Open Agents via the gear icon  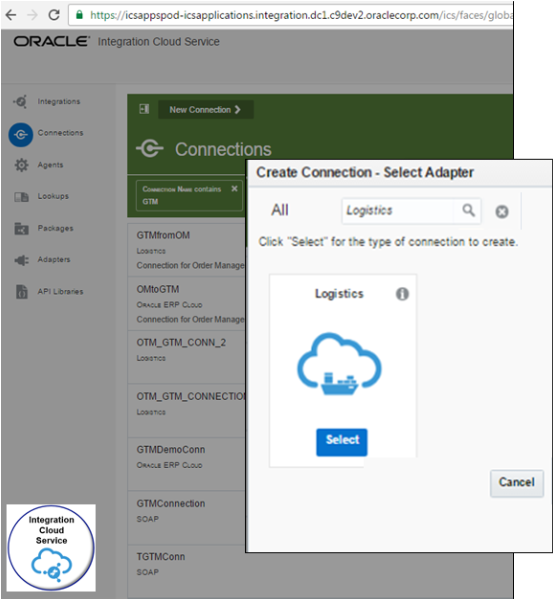click(21, 165)
